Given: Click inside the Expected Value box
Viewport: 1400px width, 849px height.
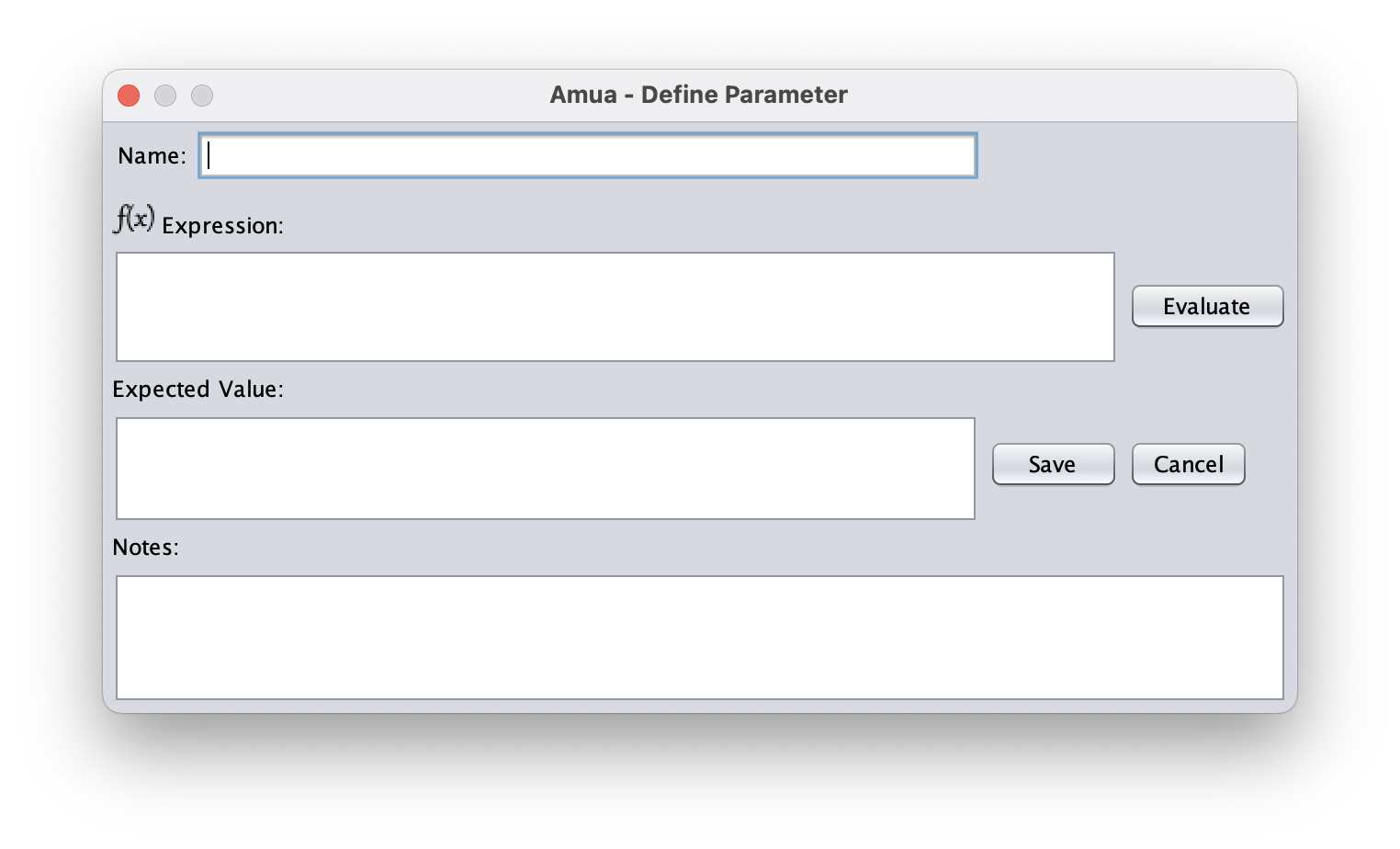Looking at the screenshot, I should [x=545, y=469].
